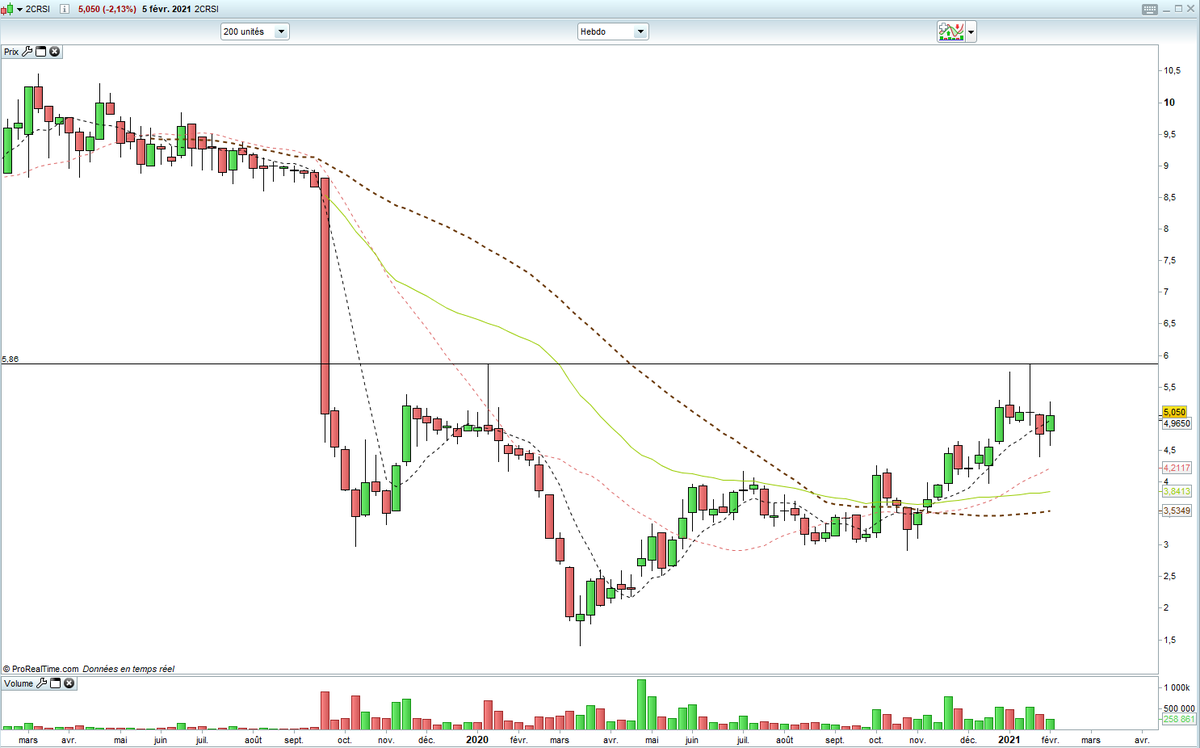Select the 5,86 horizontal line label
This screenshot has height=748, width=1200.
click(x=10, y=358)
